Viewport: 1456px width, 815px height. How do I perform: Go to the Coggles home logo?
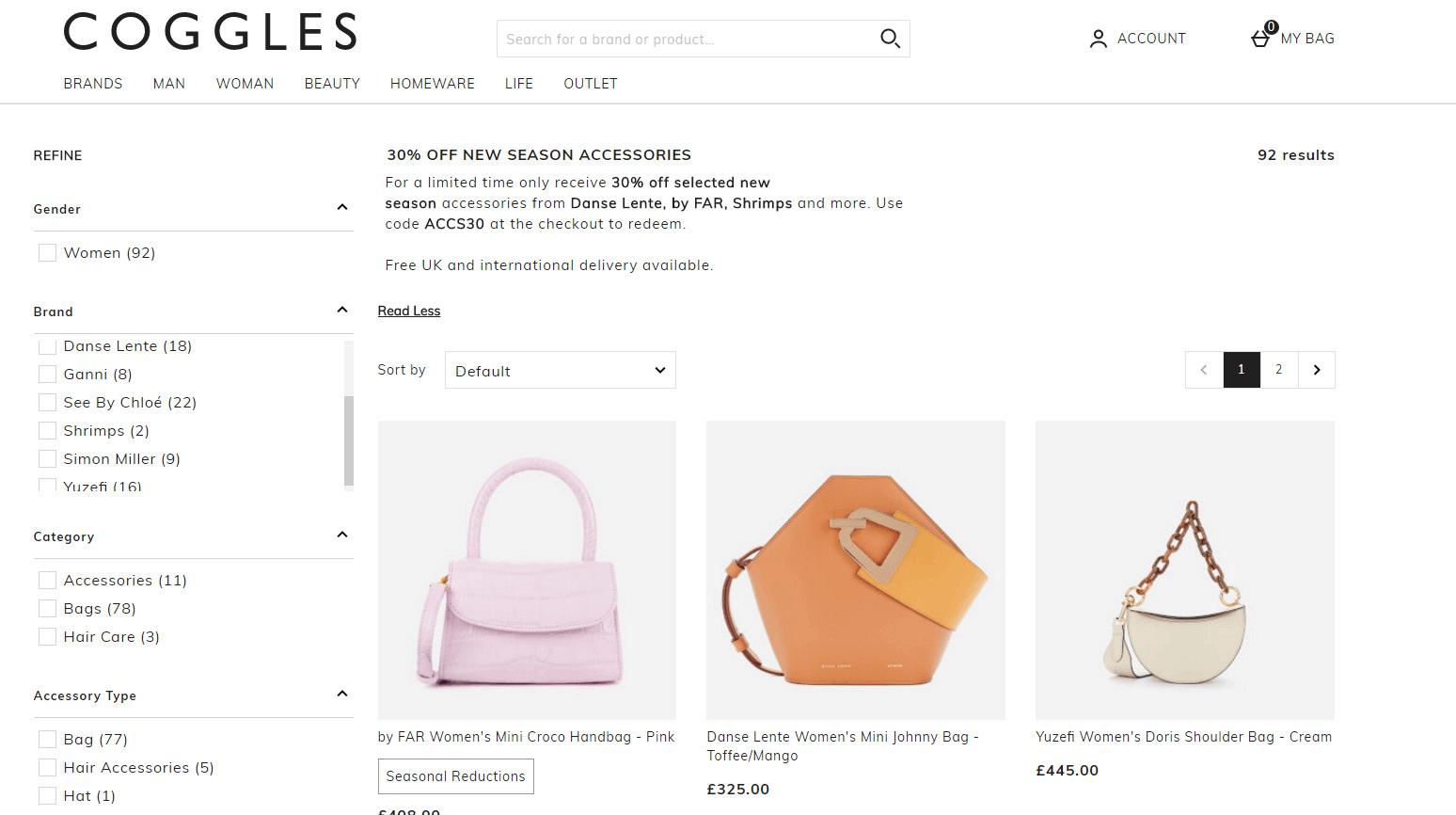click(211, 31)
